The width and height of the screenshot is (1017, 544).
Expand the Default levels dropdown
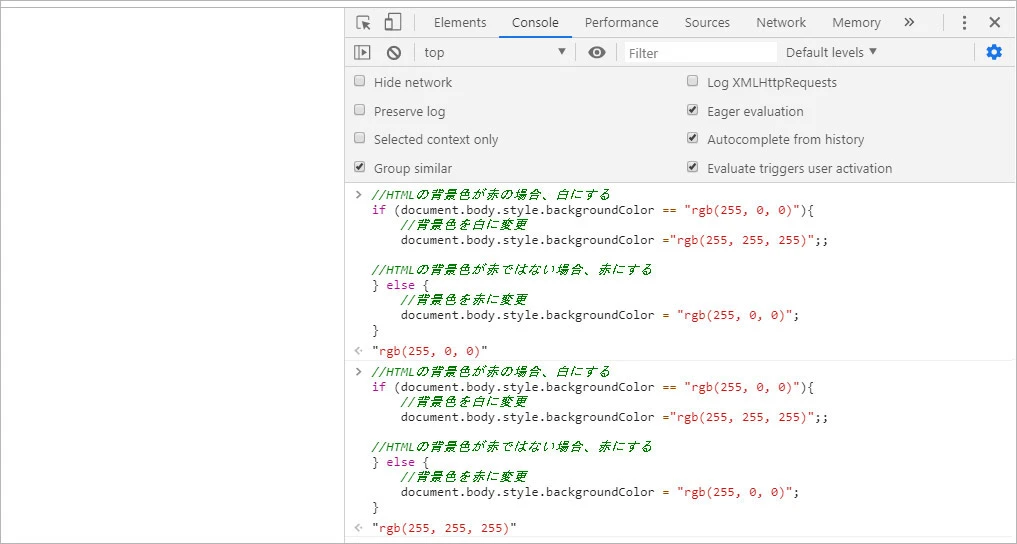point(831,52)
